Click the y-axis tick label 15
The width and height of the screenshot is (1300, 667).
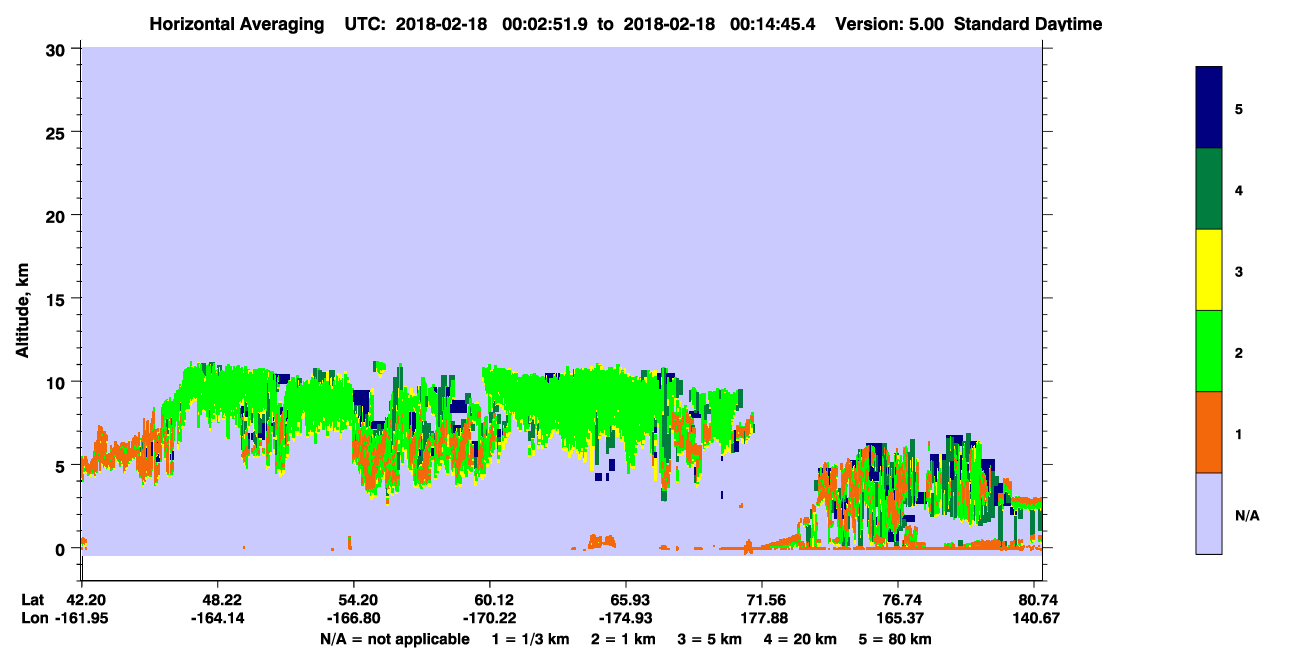click(x=58, y=299)
